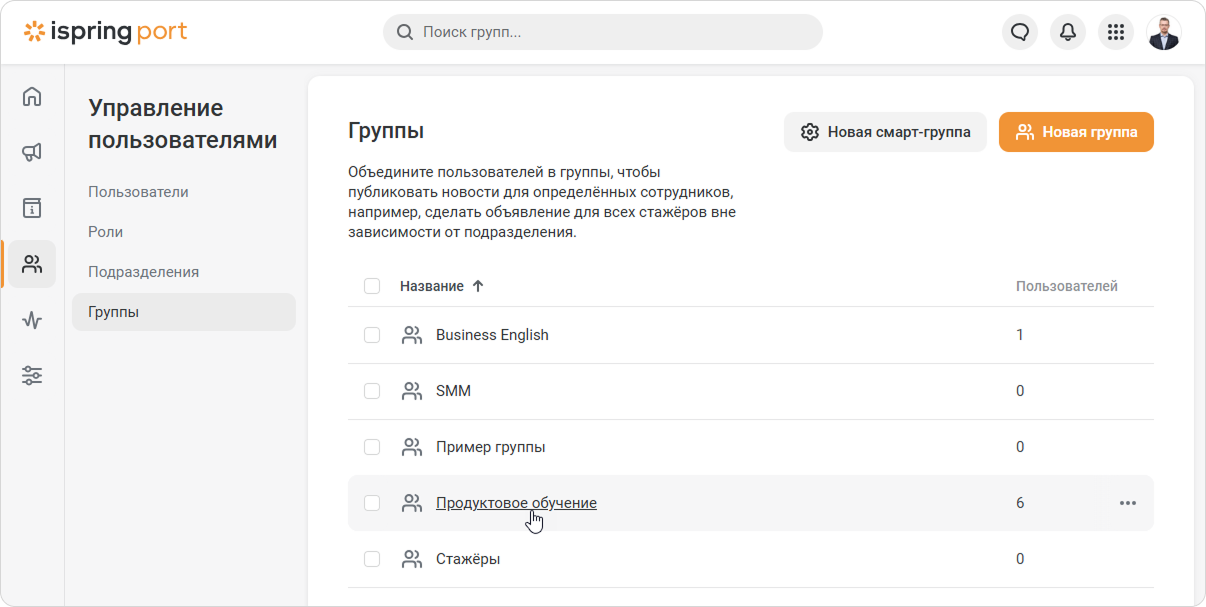The width and height of the screenshot is (1206, 607).
Task: Open the Продуктовое обучение group link
Action: [516, 503]
